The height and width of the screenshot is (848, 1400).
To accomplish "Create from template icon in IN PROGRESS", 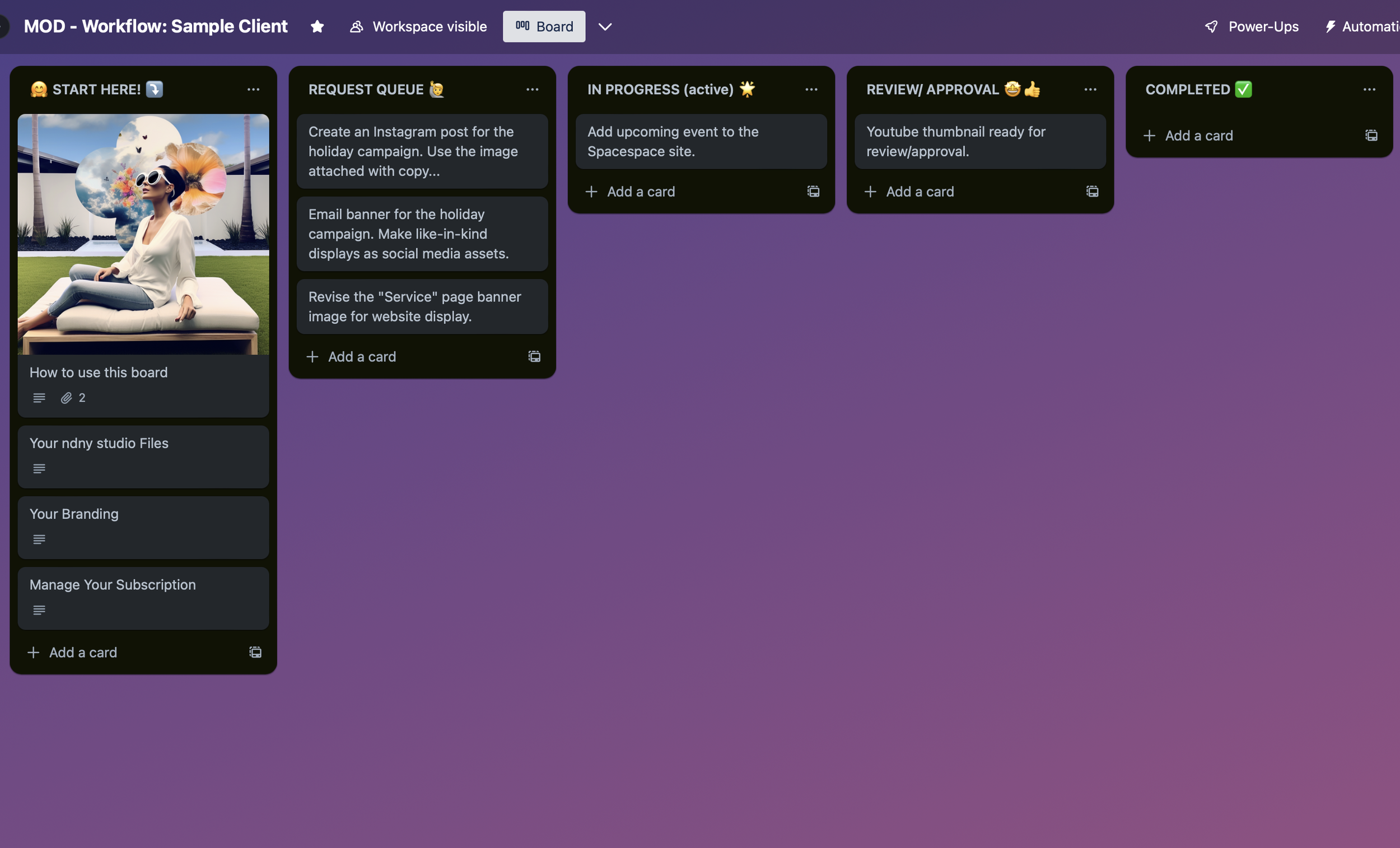I will [x=814, y=192].
